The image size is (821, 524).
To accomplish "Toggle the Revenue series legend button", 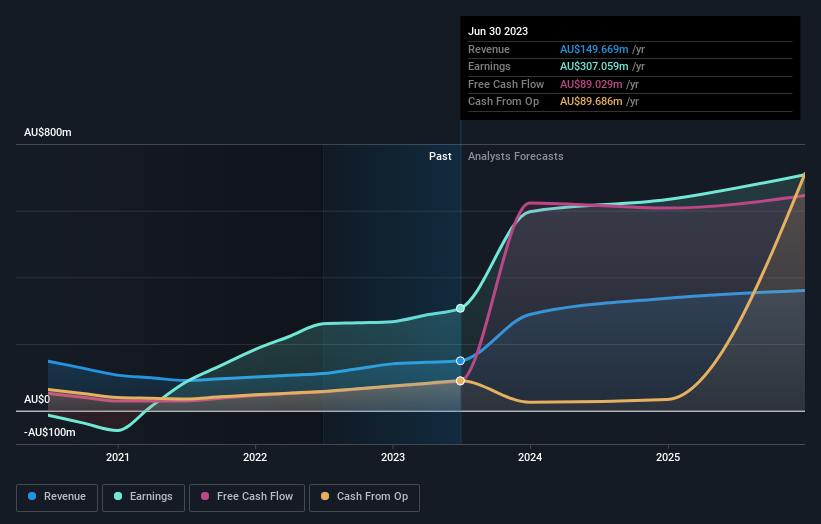I will click(57, 497).
